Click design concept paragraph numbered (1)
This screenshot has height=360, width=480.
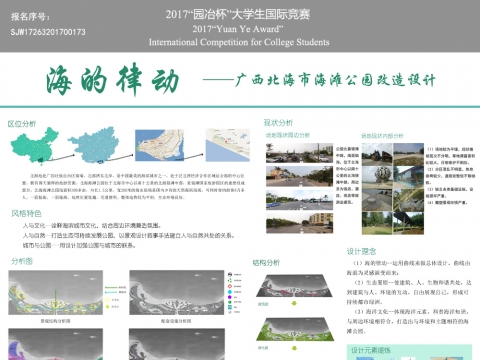[x=409, y=268]
